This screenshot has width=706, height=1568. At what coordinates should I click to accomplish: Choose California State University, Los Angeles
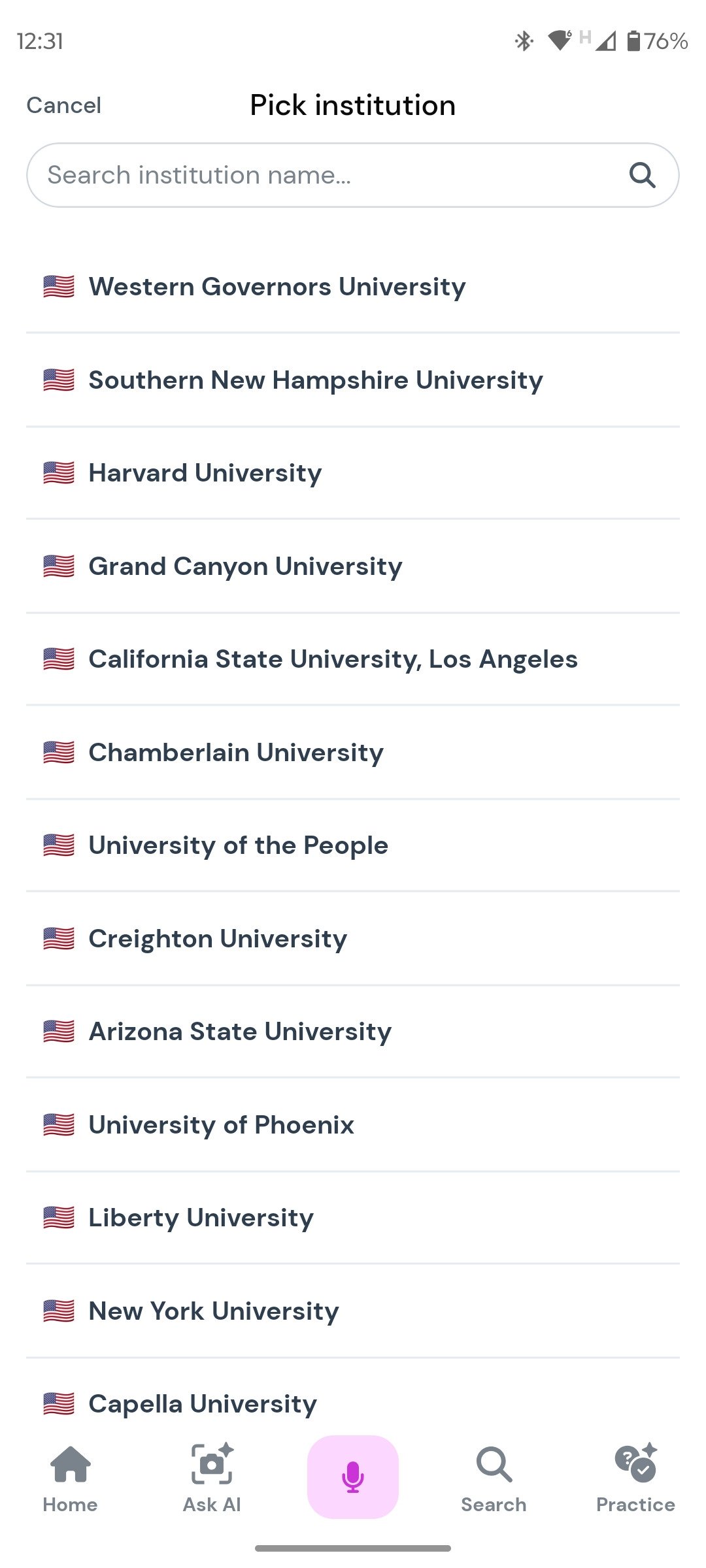(333, 659)
